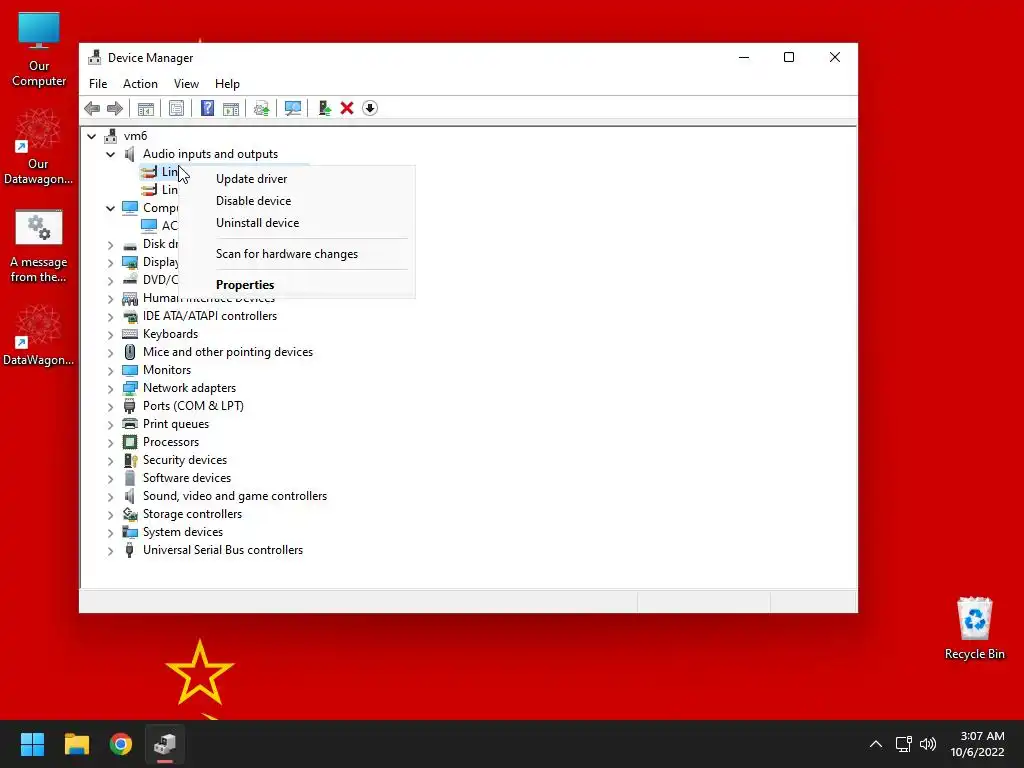The image size is (1024, 768).
Task: Collapse the Audio inputs and outputs node
Action: click(x=110, y=154)
